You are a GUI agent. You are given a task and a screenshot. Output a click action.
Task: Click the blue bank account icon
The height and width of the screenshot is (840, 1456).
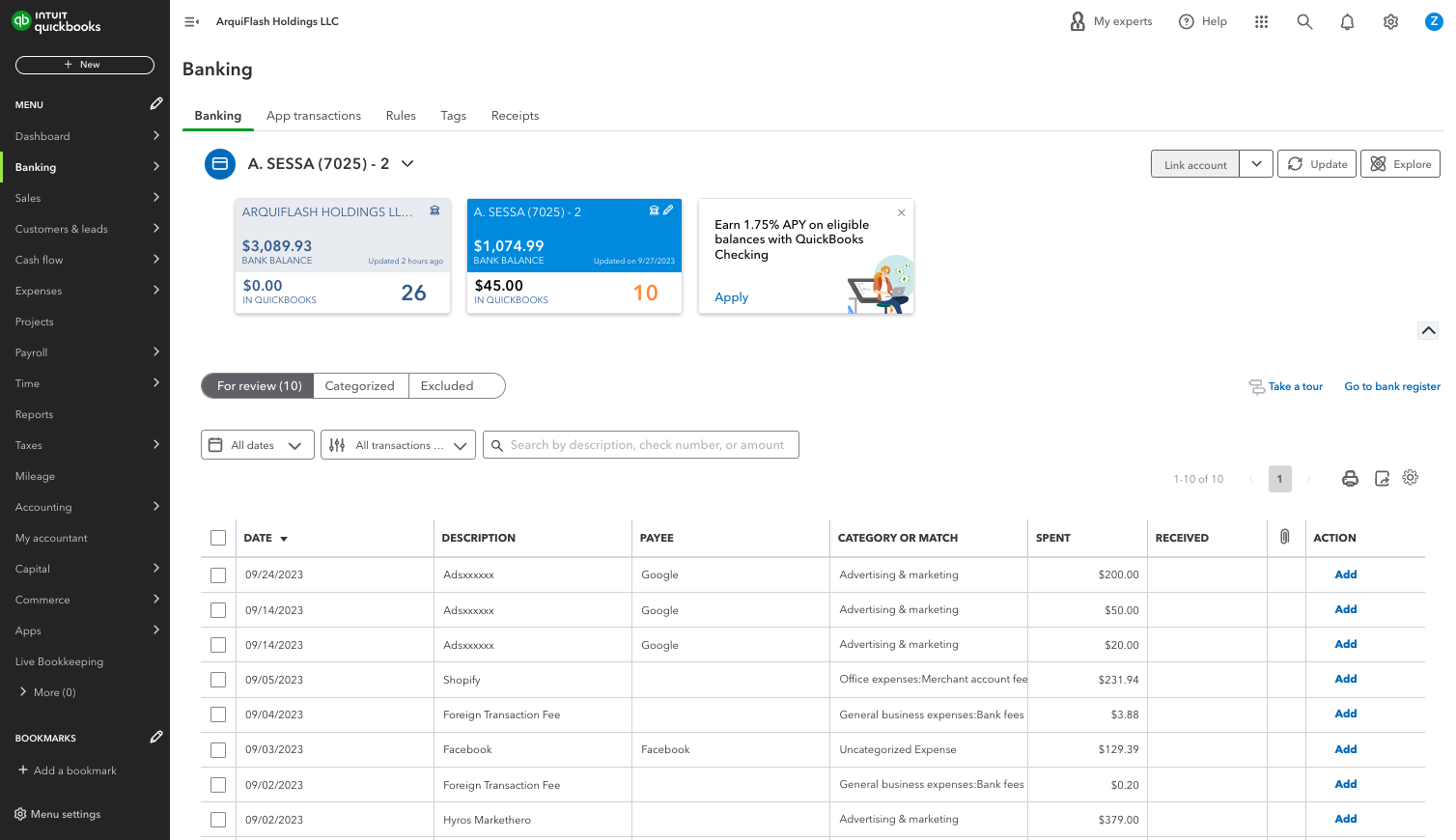[220, 164]
